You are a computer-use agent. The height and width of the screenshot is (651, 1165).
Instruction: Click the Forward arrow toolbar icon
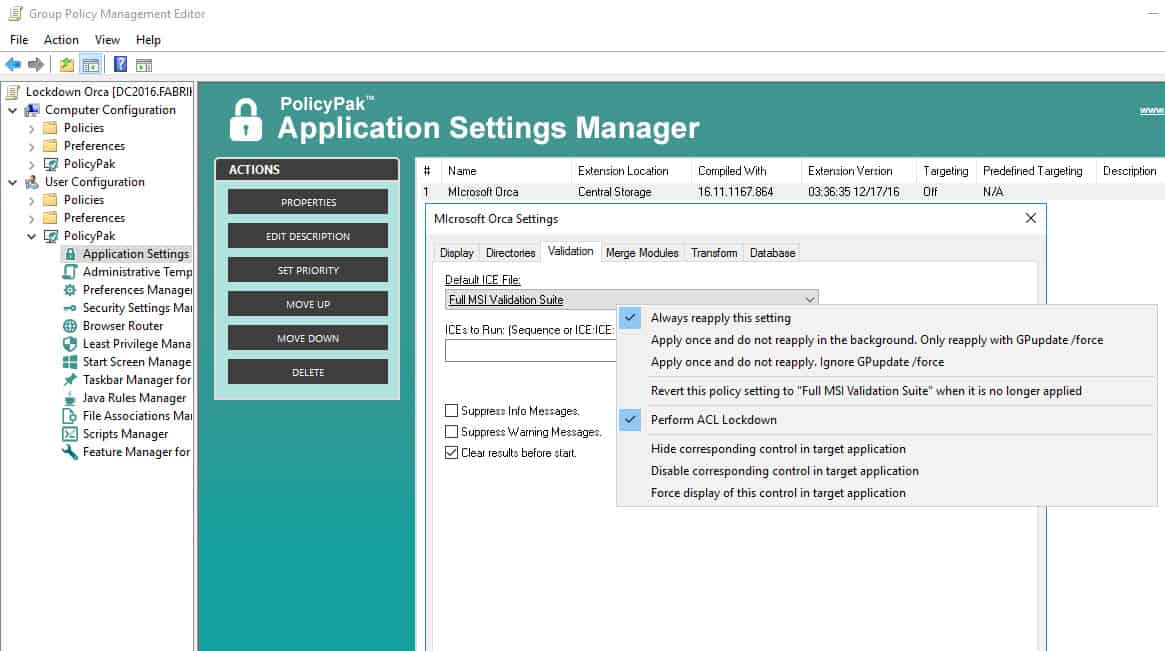[x=35, y=65]
